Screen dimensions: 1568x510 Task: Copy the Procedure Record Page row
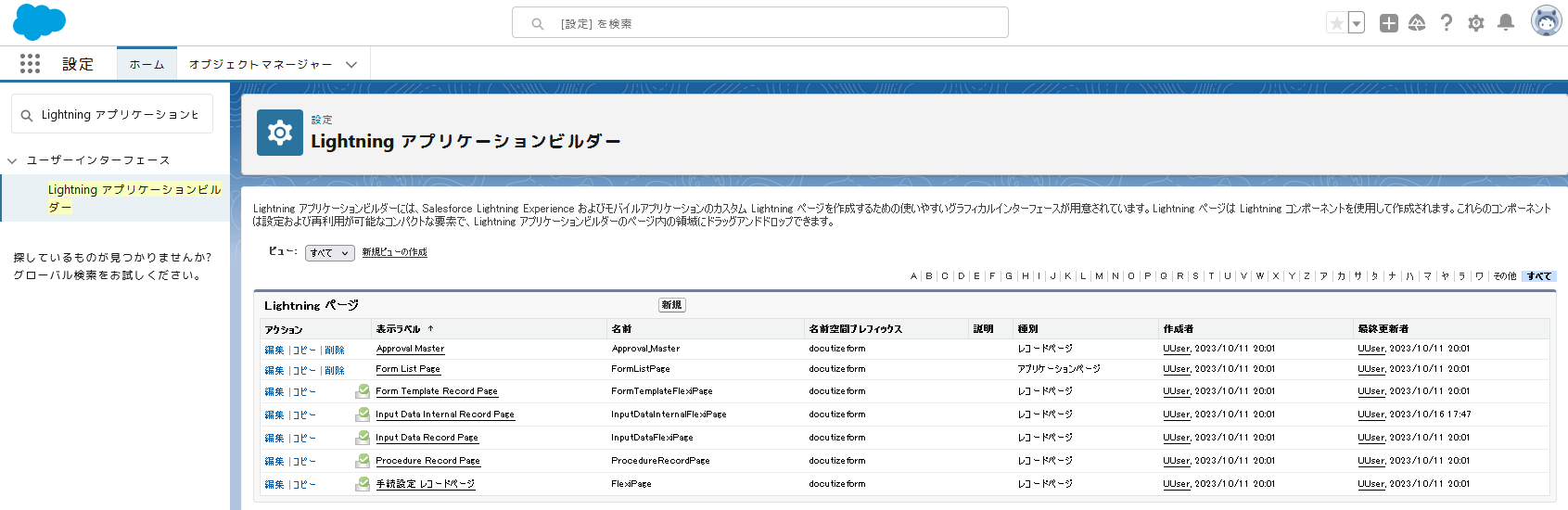pos(305,462)
